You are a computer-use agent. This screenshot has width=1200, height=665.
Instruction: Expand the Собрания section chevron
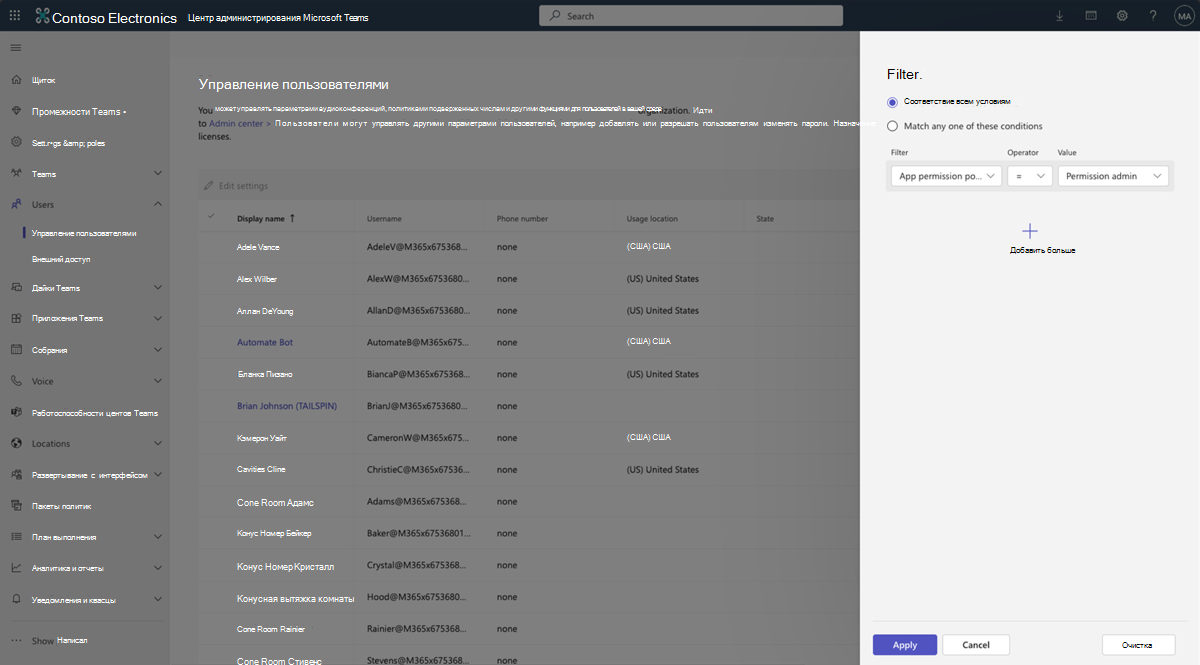(158, 350)
